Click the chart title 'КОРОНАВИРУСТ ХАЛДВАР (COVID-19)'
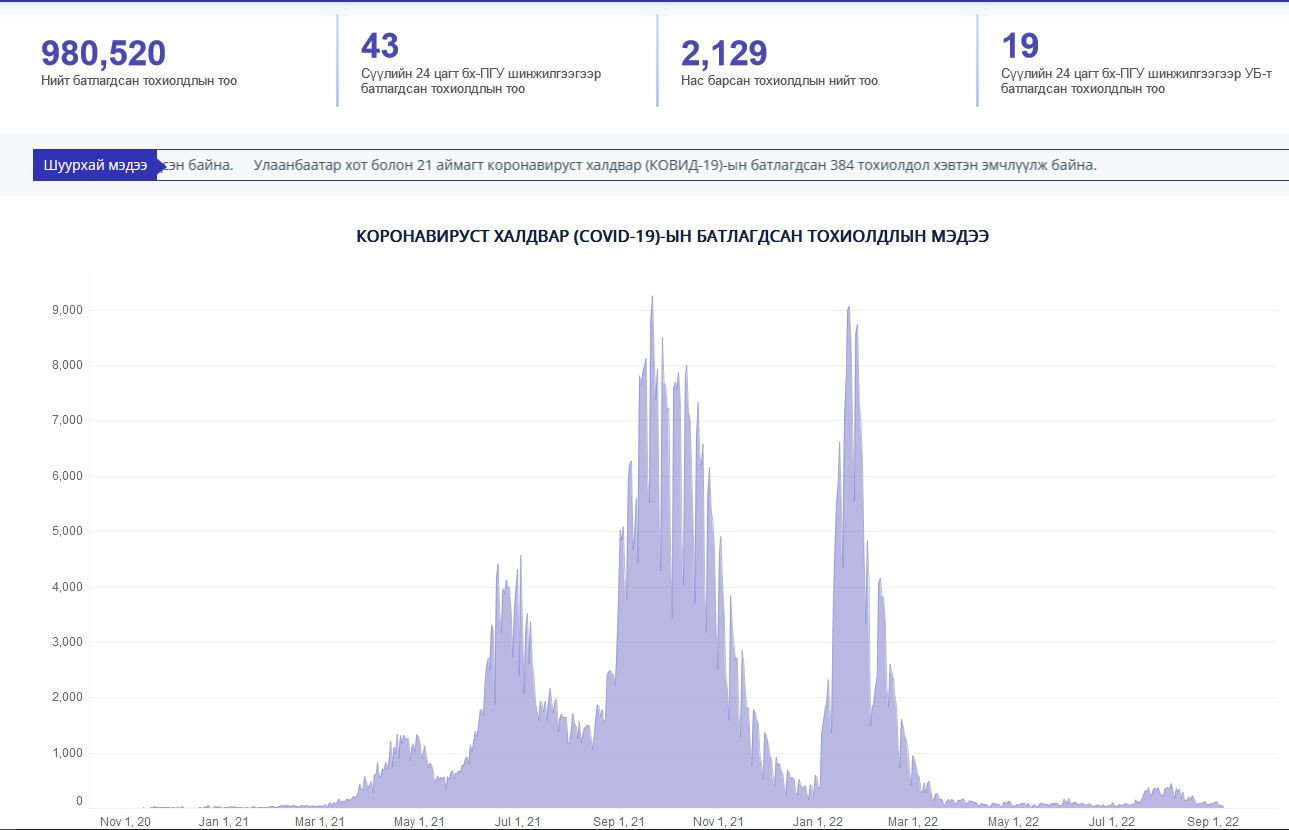Screen dimensions: 1289x830 coord(672,237)
